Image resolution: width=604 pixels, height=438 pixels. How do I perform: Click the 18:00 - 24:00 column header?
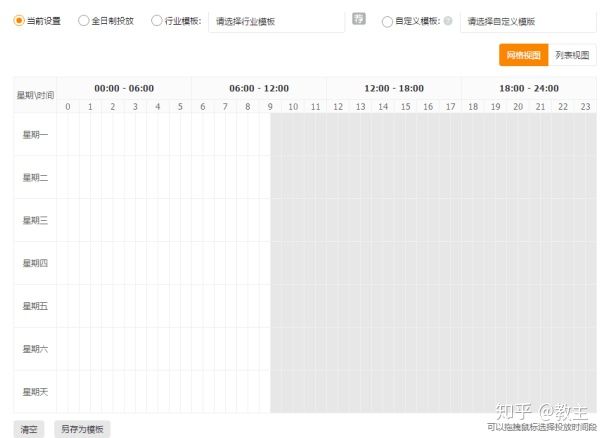pos(529,88)
